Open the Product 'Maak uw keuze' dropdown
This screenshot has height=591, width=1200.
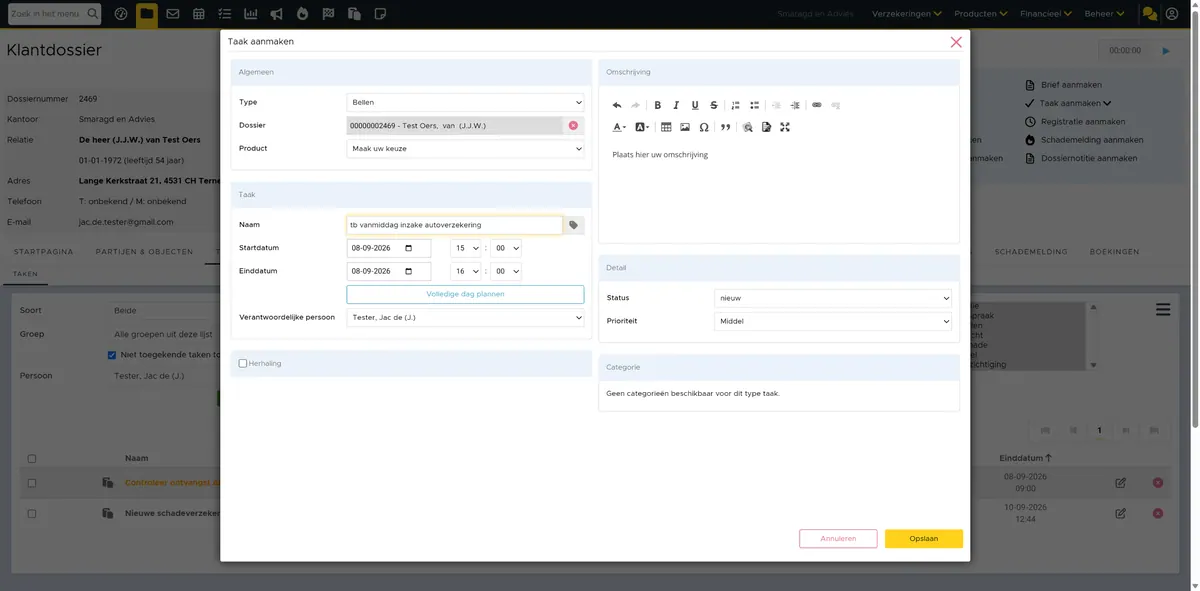point(466,149)
